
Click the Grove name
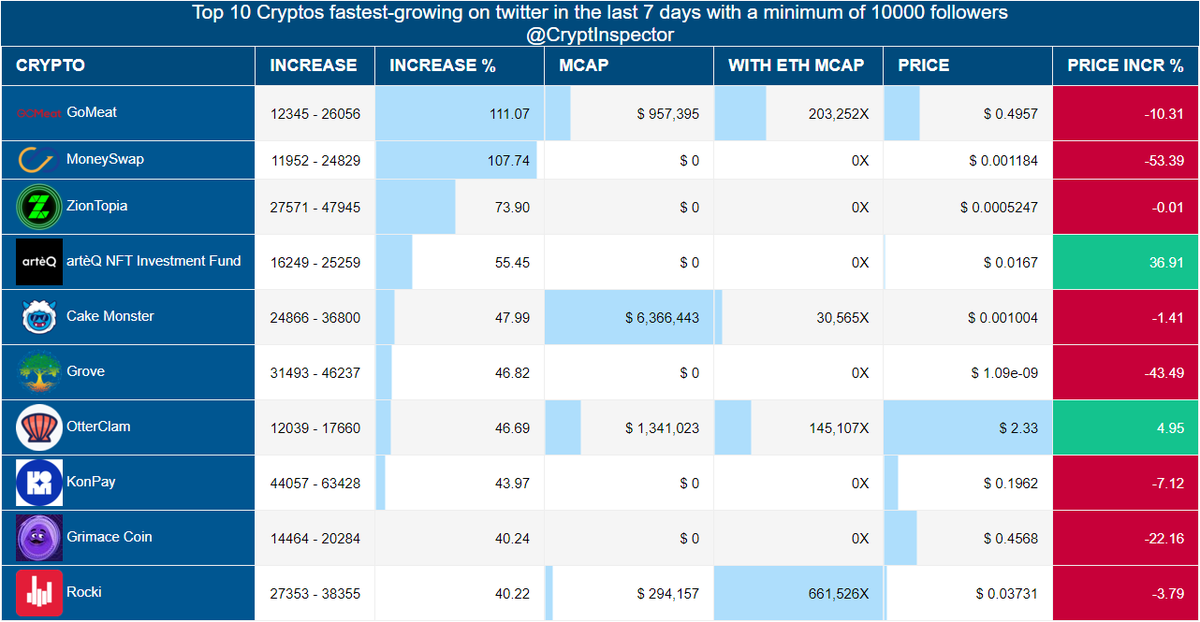coord(86,371)
